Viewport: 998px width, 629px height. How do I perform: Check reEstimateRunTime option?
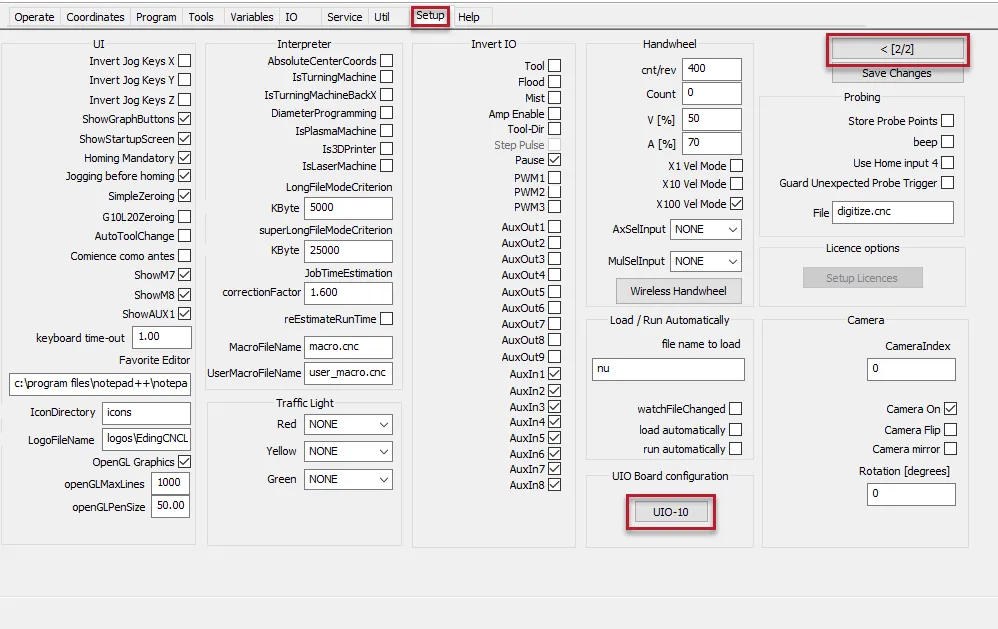(386, 319)
